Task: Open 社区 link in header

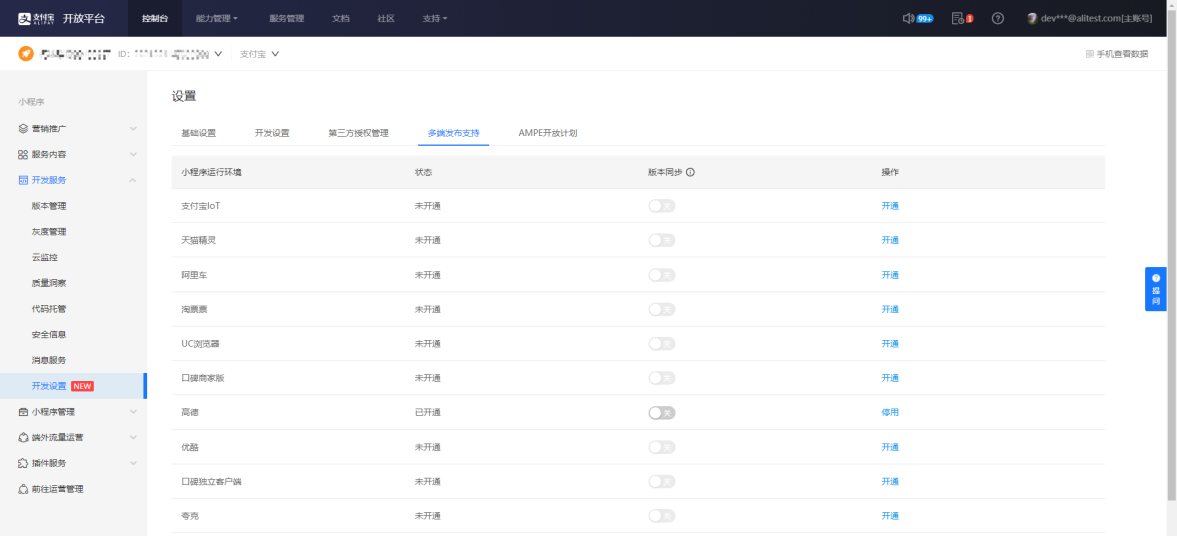Action: point(386,18)
